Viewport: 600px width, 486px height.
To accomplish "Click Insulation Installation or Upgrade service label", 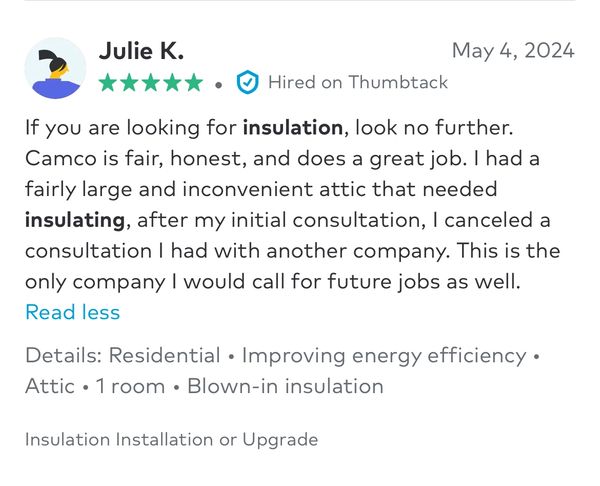I will click(x=171, y=439).
